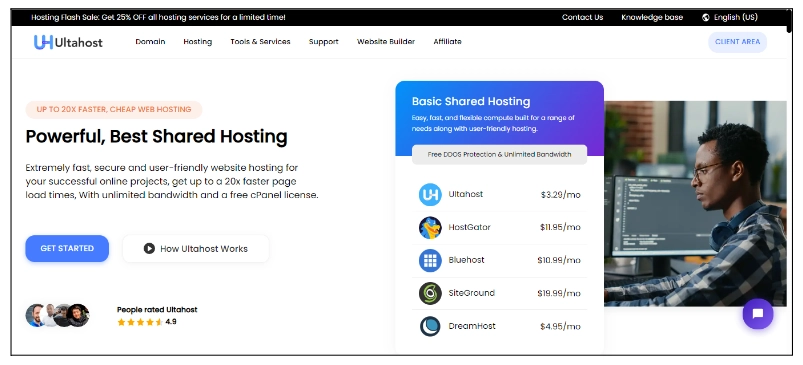The image size is (803, 365).
Task: Click the HostGator name
Action: tap(469, 227)
